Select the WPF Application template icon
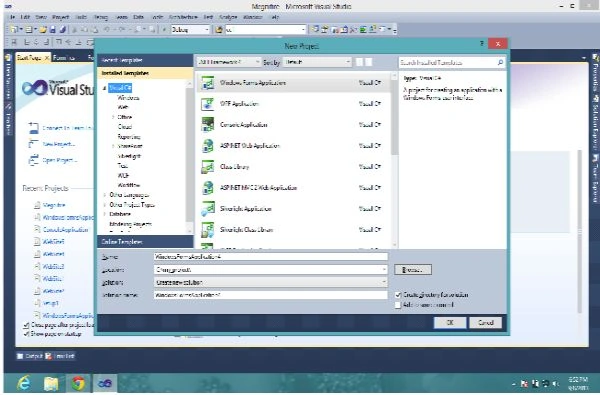 [x=207, y=104]
